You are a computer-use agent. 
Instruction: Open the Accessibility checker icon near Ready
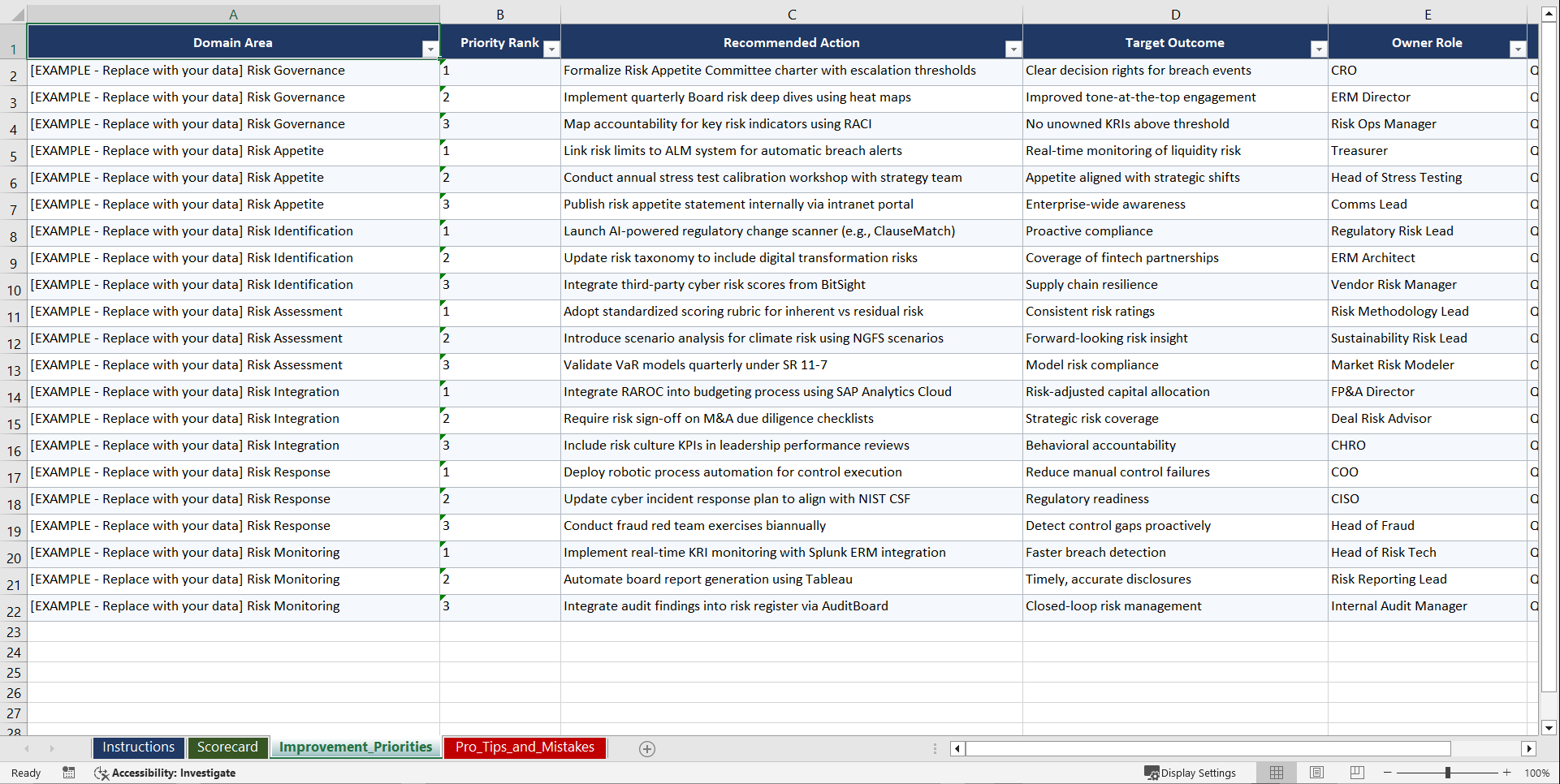point(101,773)
